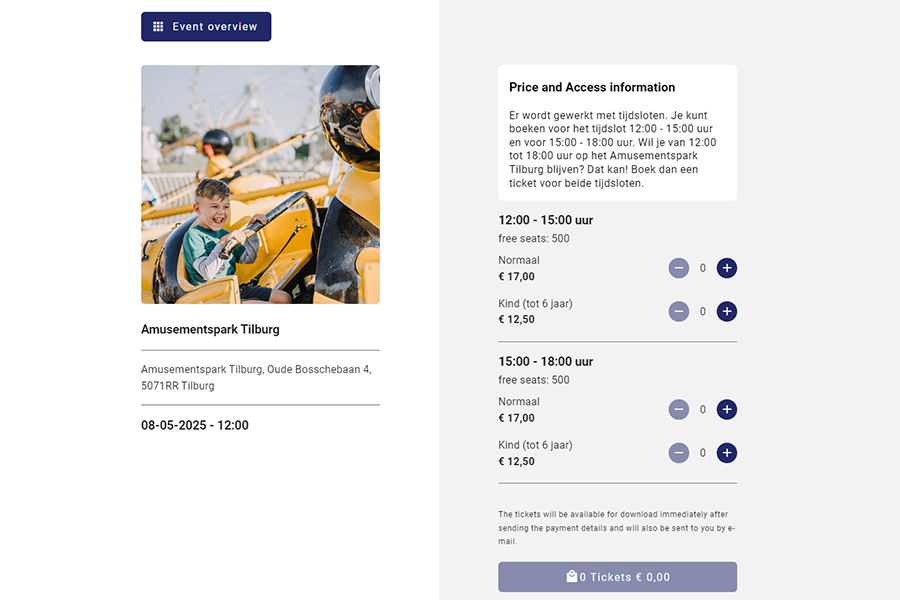Click Normaal quantity value in 12:00 - 15:00 slot

[x=703, y=268]
